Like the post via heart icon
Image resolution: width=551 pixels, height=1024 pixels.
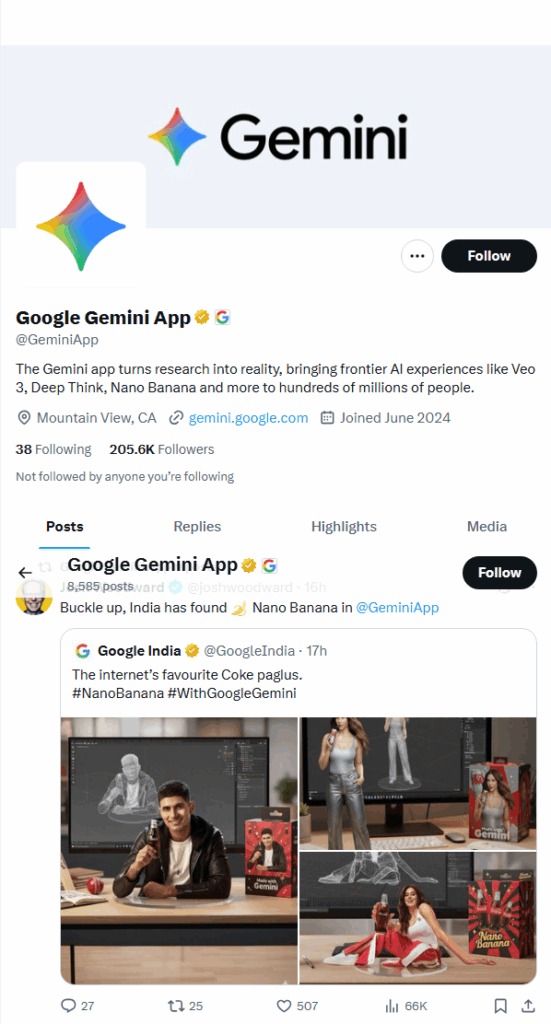tap(283, 1005)
